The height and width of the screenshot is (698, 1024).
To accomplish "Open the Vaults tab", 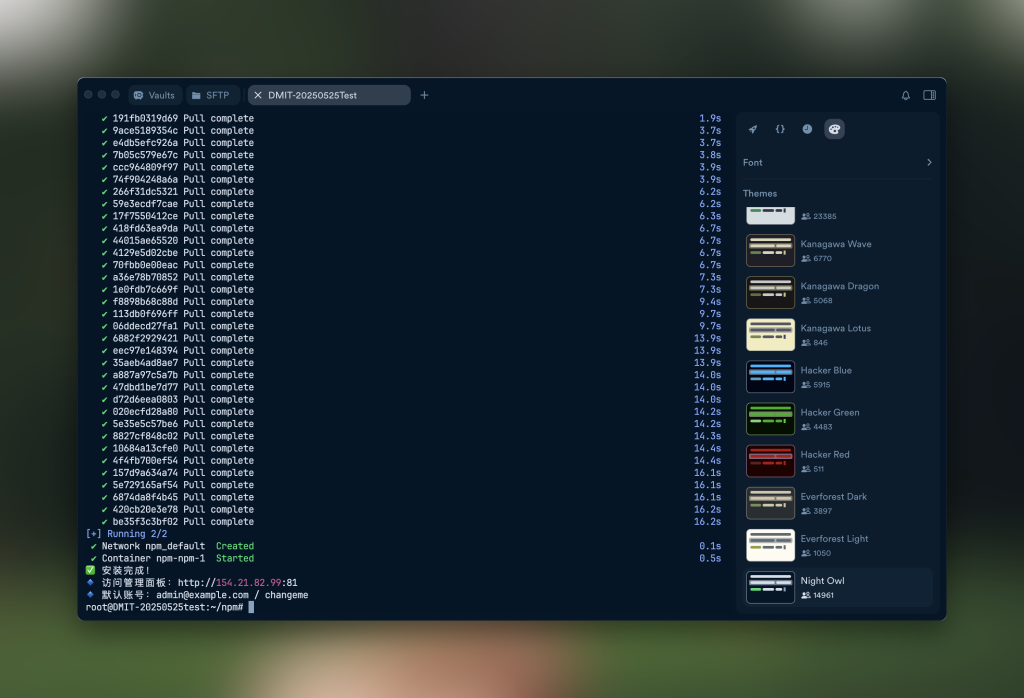I will (x=154, y=95).
